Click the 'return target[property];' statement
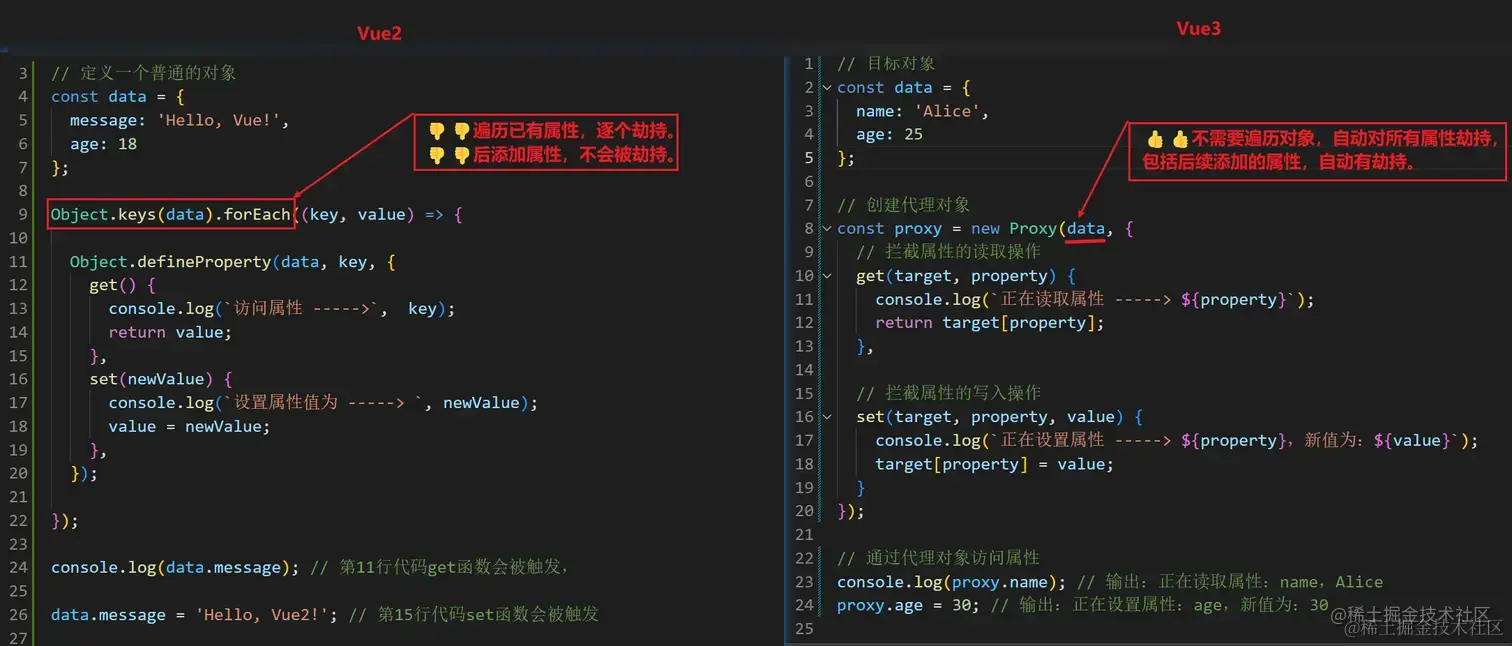This screenshot has height=646, width=1512. (x=990, y=323)
